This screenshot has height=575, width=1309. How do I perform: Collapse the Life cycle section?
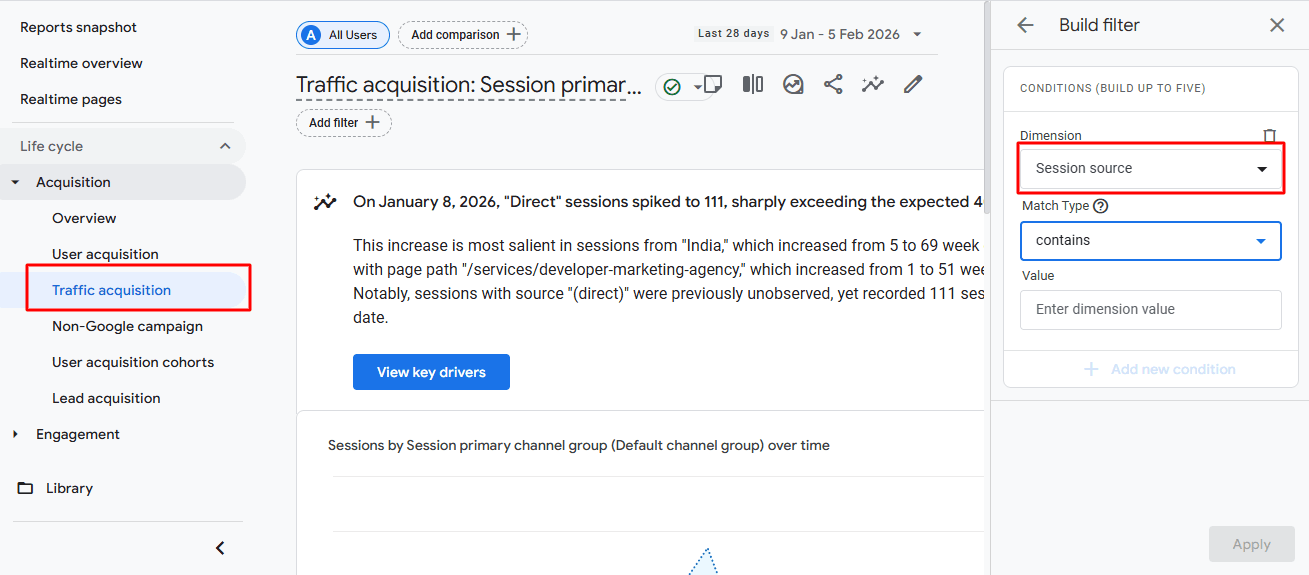[224, 146]
